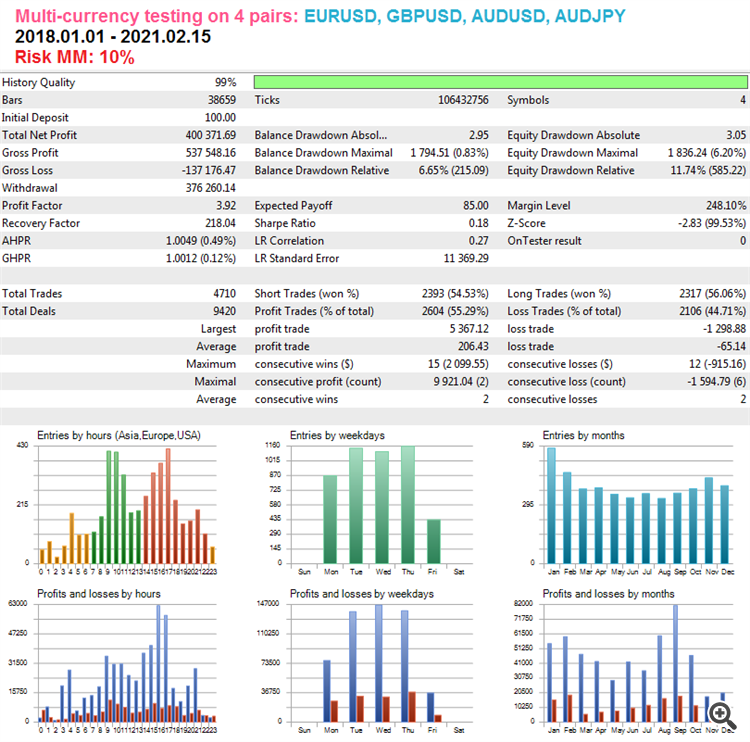Select Short Trades value '2393 (54.53%)'
The width and height of the screenshot is (750, 742).
tap(455, 294)
